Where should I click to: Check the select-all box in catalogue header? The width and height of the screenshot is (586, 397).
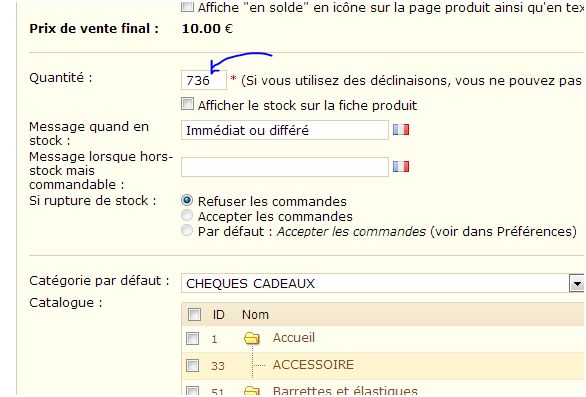click(194, 314)
